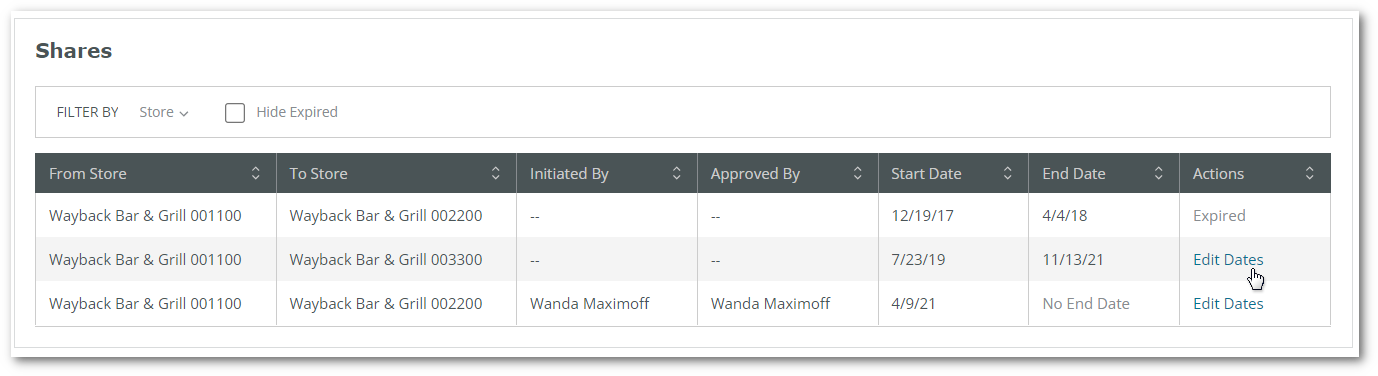This screenshot has width=1378, height=376.
Task: Sort by Actions column arrows
Action: pos(1309,173)
